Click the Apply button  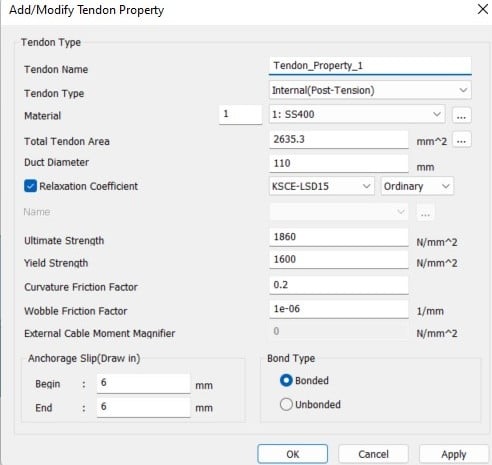[454, 454]
